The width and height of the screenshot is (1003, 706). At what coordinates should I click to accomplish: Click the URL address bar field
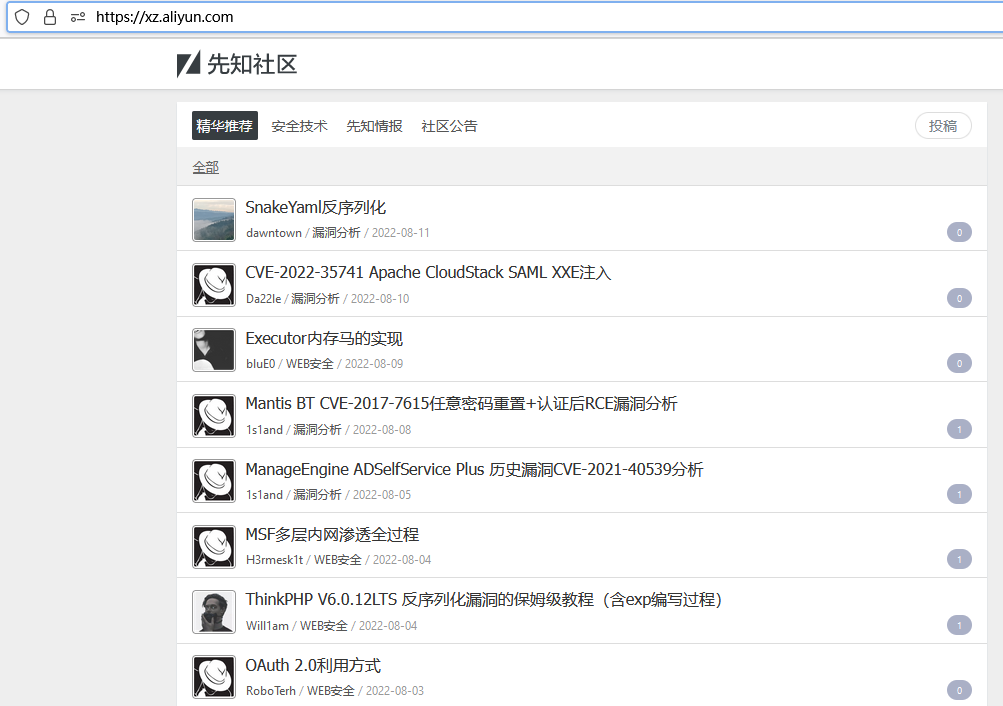pos(500,17)
